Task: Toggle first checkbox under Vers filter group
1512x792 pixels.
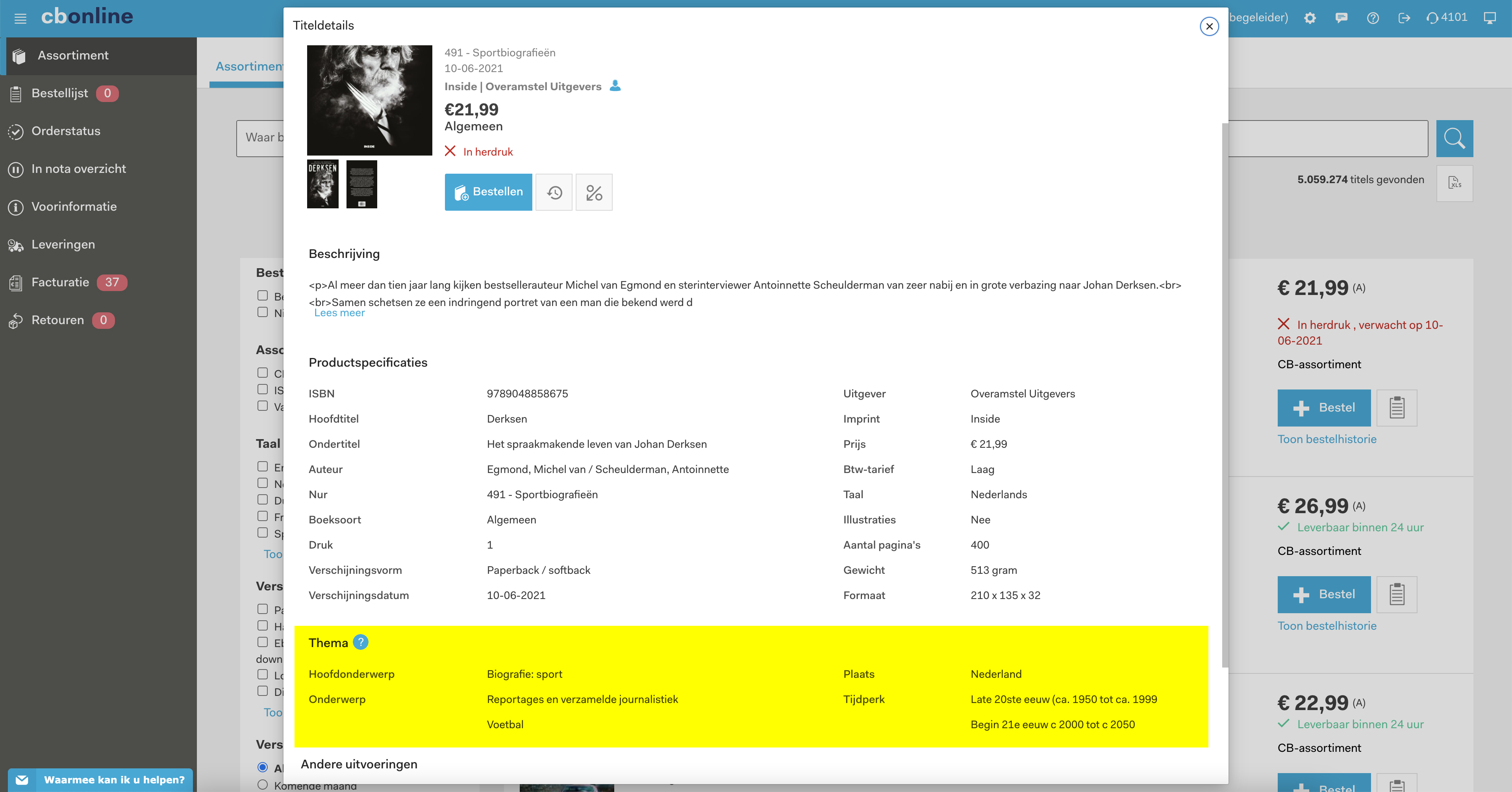Action: [x=262, y=609]
